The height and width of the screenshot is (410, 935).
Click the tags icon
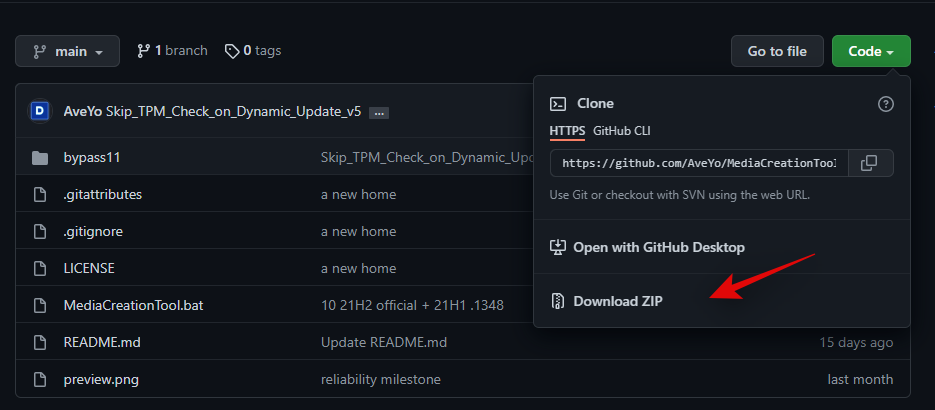click(232, 50)
